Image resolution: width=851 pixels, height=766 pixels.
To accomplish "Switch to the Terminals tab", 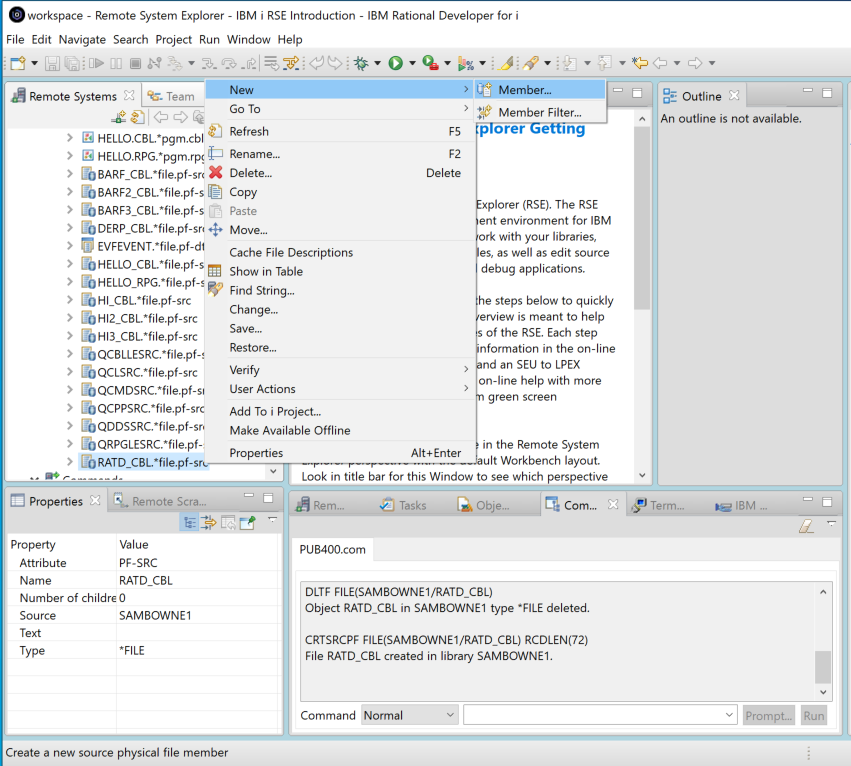I will [x=659, y=505].
